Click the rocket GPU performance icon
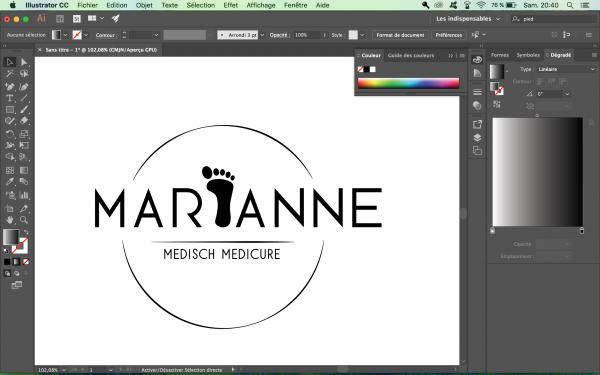The image size is (600, 375). point(116,18)
